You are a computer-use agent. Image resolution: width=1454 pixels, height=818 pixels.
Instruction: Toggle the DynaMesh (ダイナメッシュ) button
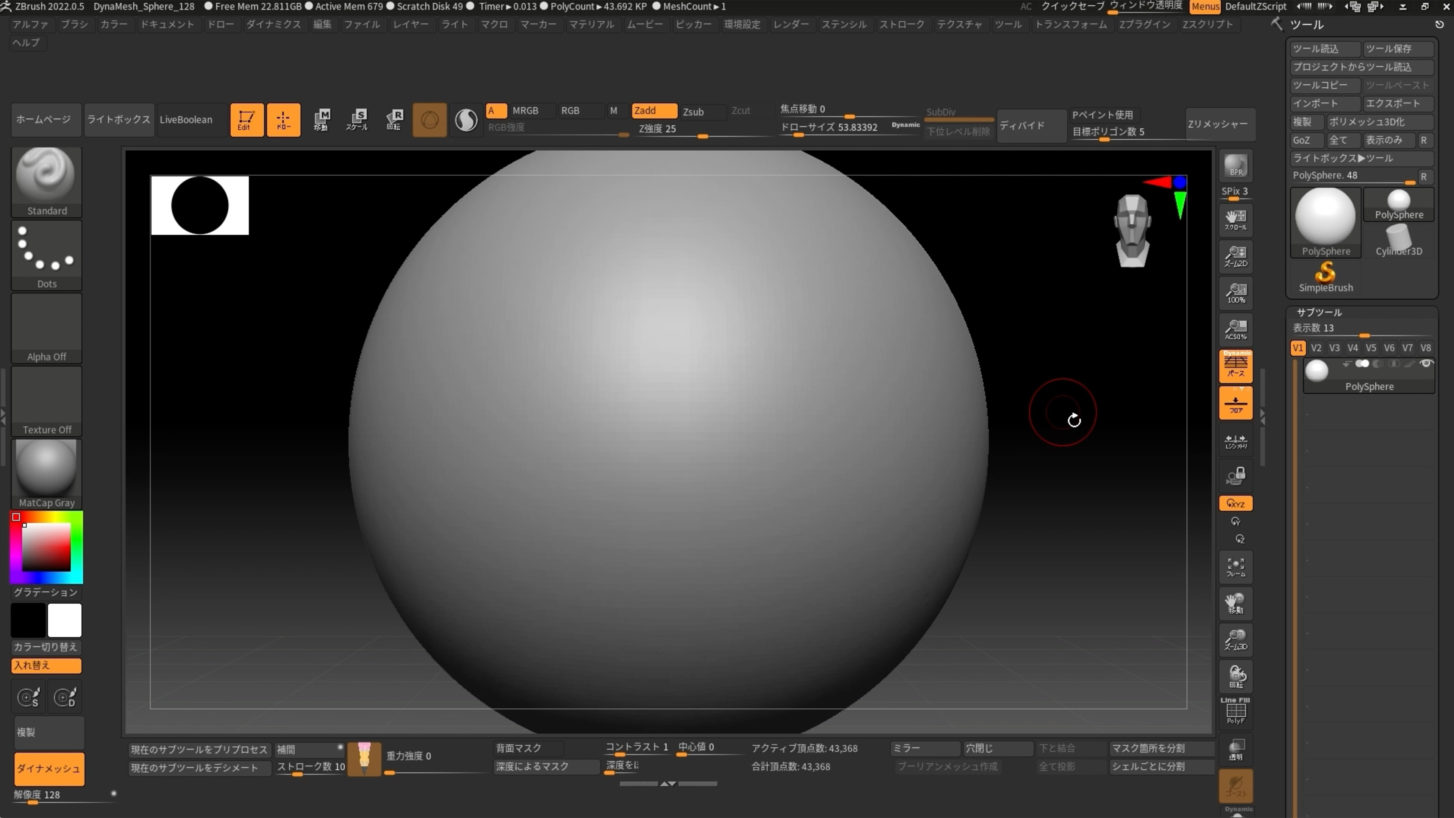48,769
